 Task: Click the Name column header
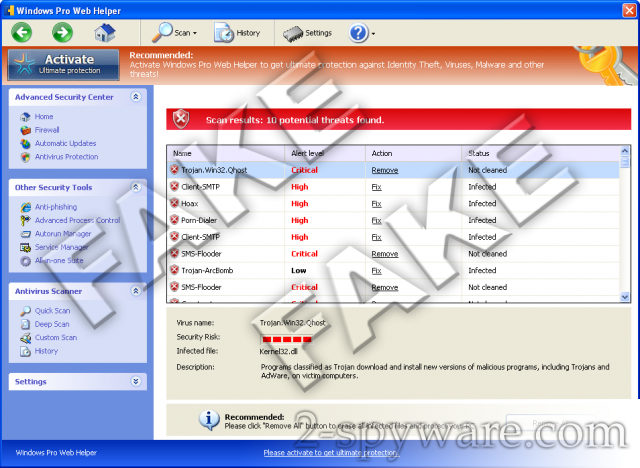(226, 153)
